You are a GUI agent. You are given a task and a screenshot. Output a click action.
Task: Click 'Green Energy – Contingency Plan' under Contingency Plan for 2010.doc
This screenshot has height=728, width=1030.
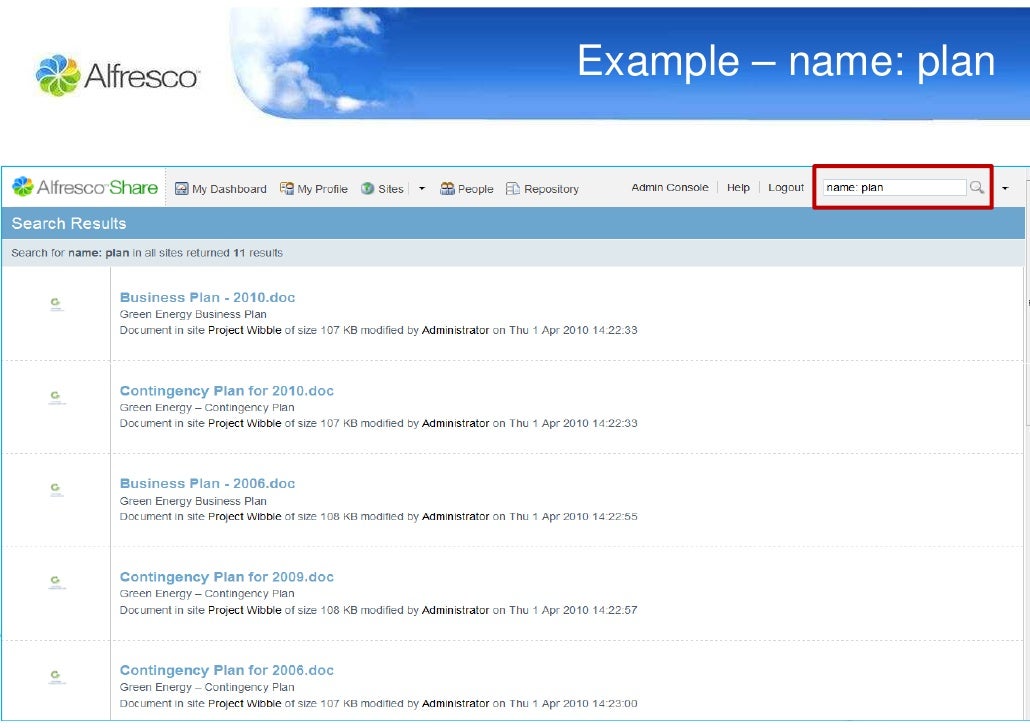[207, 407]
